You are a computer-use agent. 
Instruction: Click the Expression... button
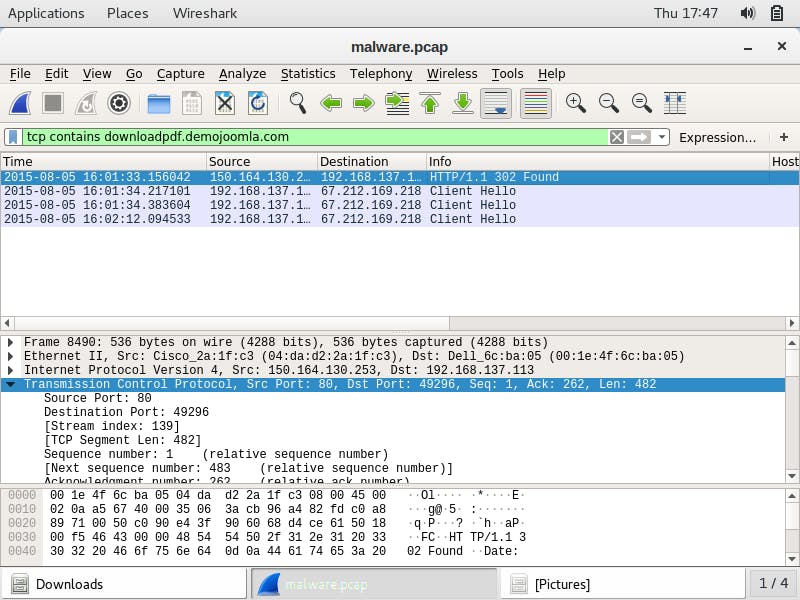click(x=717, y=137)
